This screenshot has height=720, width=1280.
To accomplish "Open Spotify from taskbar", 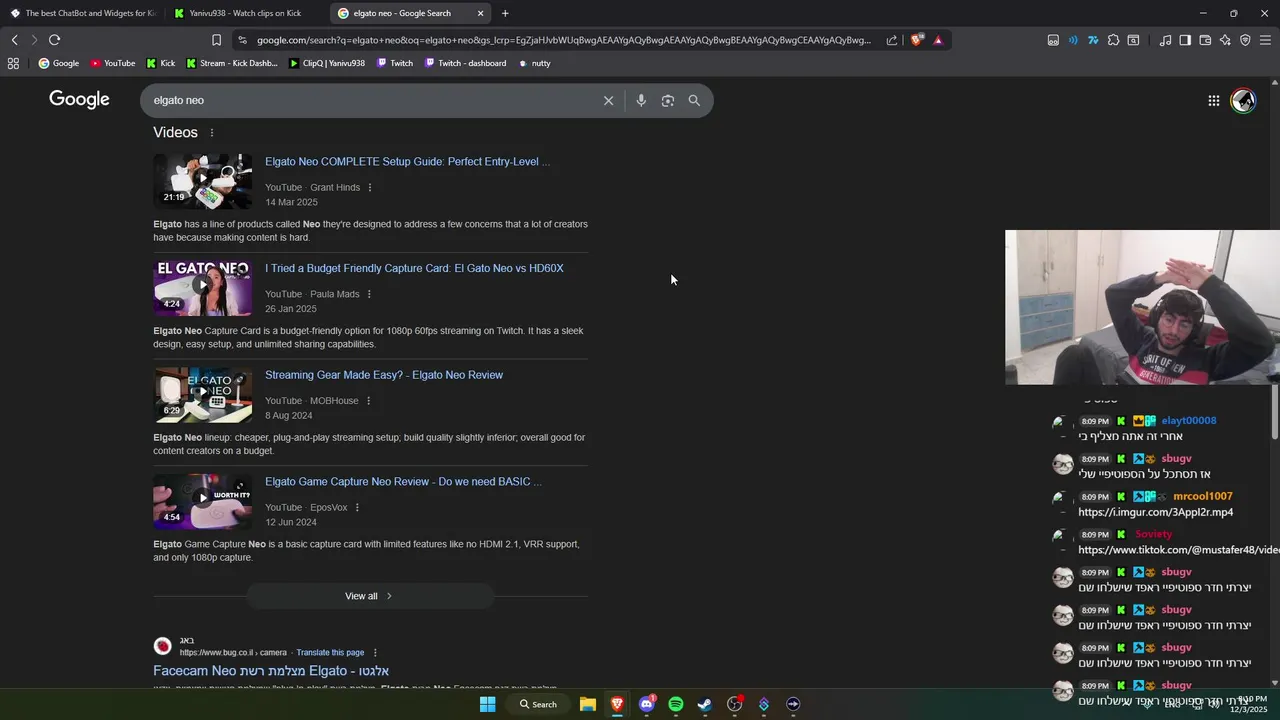I will click(x=676, y=704).
